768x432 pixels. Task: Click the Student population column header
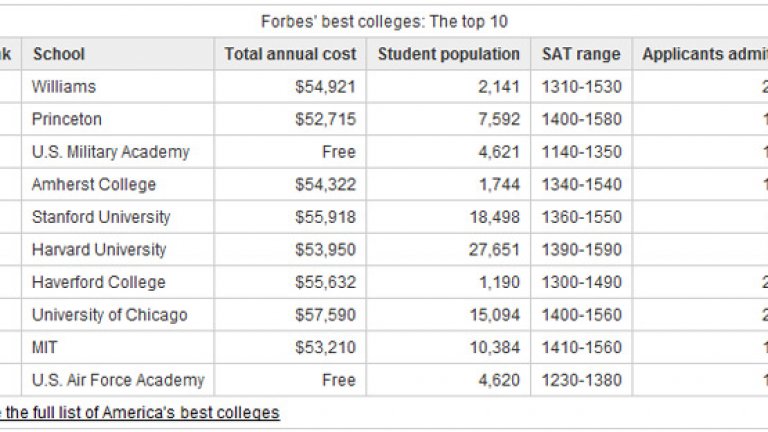448,54
